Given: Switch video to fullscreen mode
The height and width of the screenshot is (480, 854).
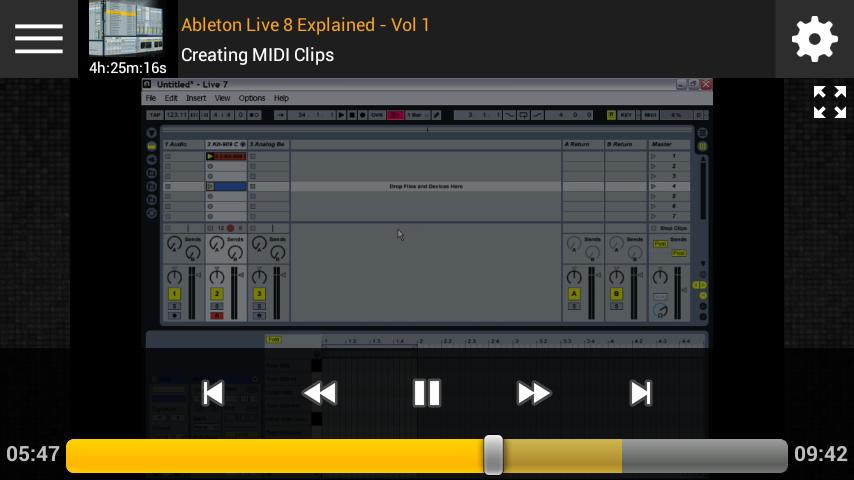Looking at the screenshot, I should (829, 102).
